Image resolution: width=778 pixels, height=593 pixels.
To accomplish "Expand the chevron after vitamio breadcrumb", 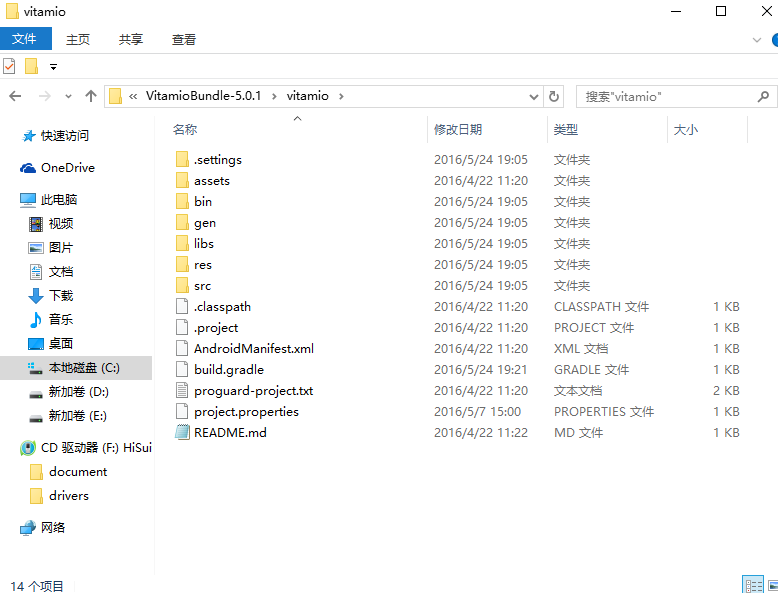I will [341, 96].
